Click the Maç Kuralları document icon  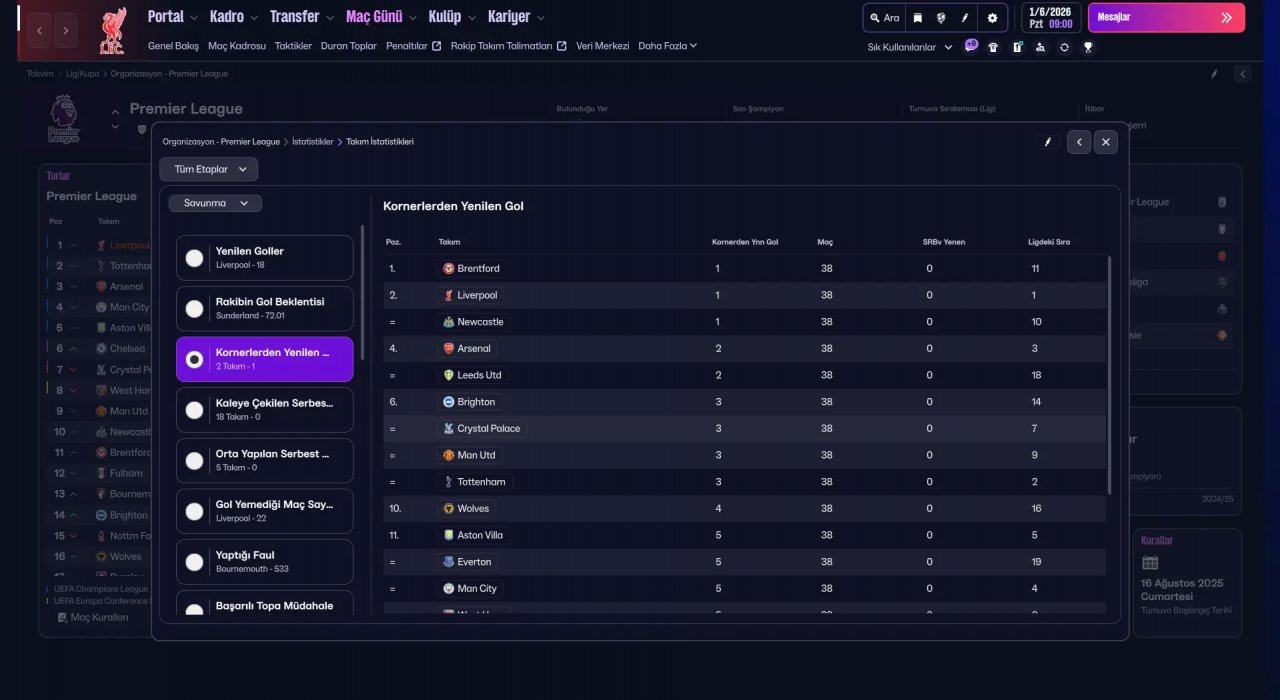pos(63,618)
